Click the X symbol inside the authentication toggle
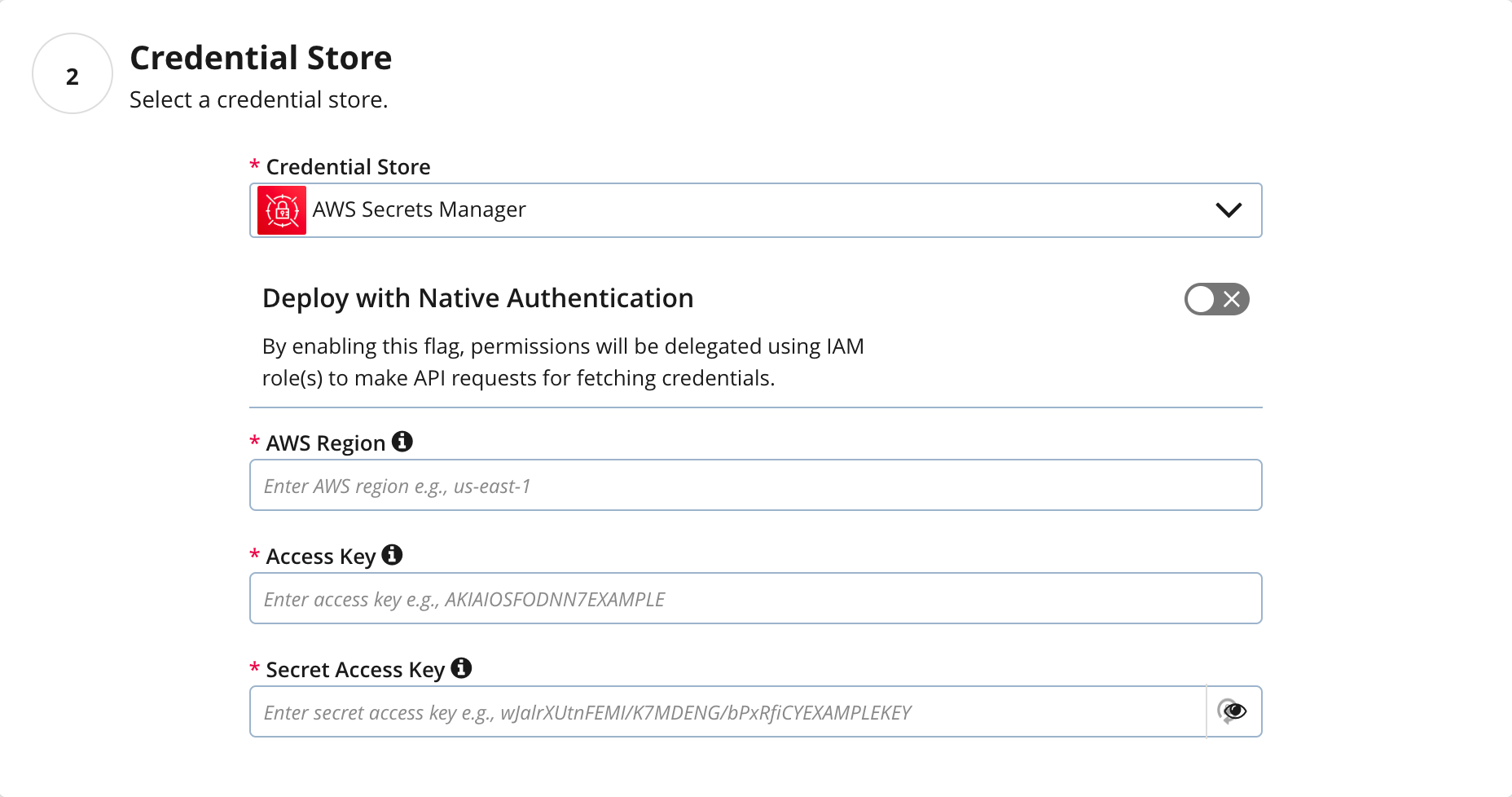This screenshot has height=797, width=1512. (1232, 299)
